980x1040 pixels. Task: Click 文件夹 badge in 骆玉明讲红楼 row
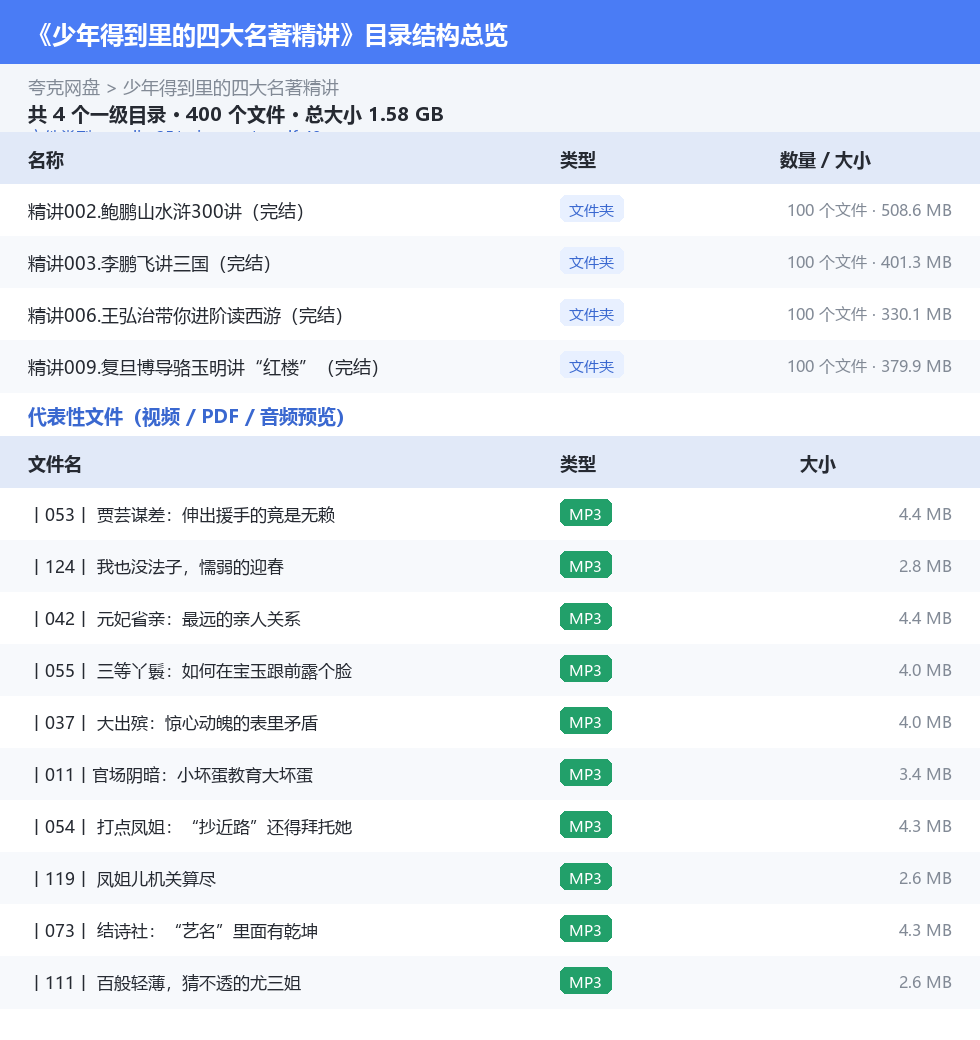click(x=591, y=365)
